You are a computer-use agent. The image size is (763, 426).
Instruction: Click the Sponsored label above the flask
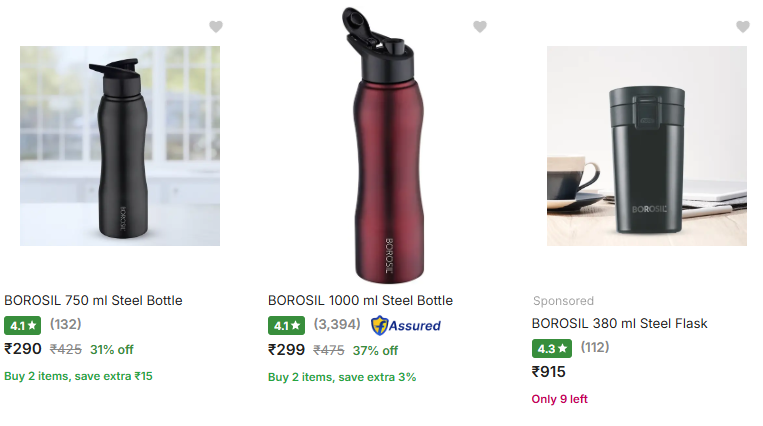(563, 300)
